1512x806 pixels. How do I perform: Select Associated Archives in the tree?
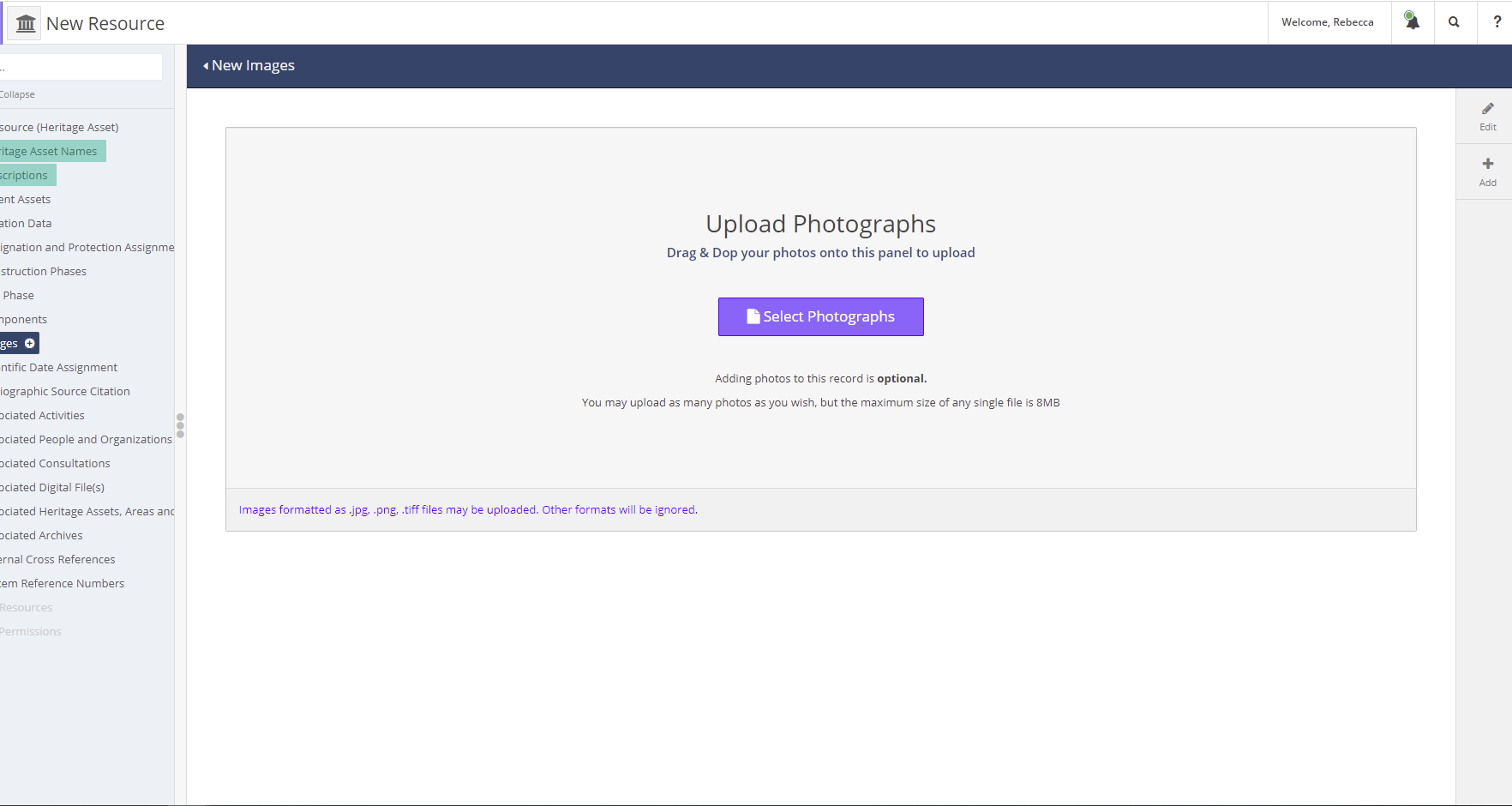[41, 535]
